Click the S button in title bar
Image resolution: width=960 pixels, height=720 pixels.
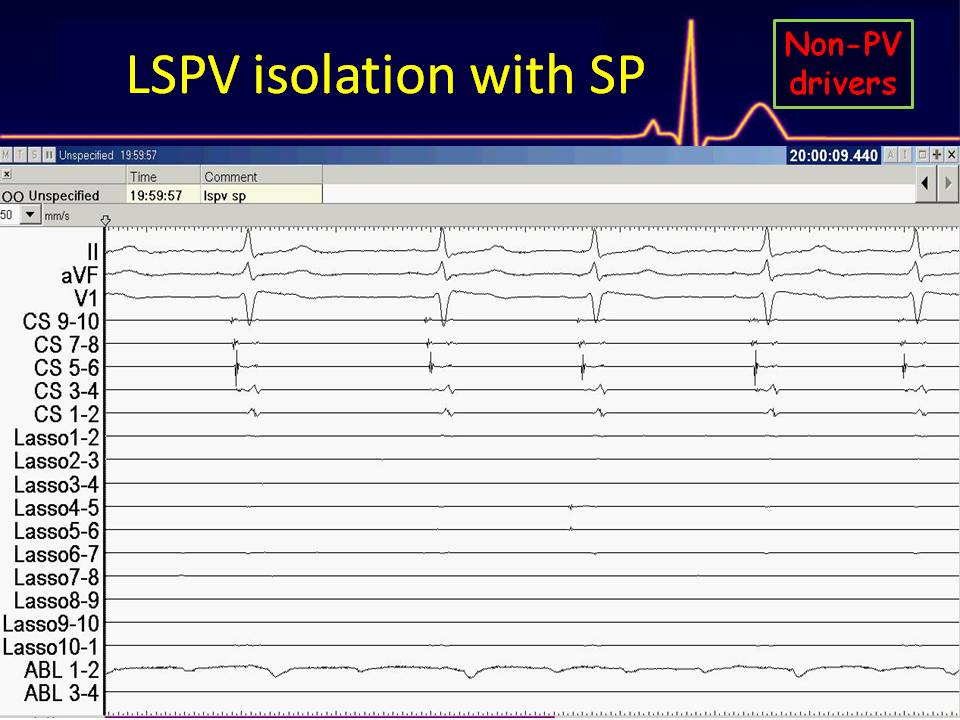(x=34, y=155)
